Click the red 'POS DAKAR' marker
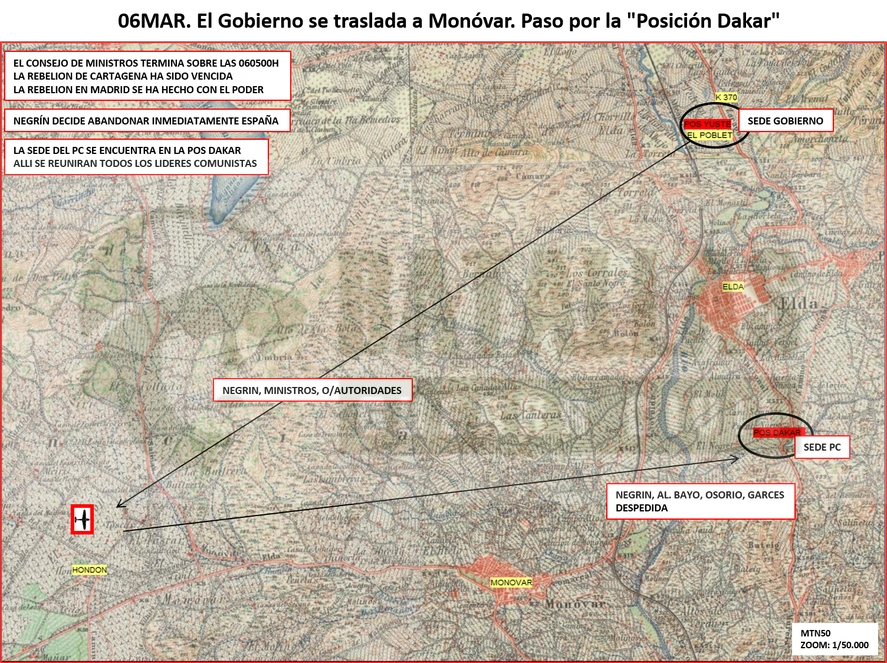 coord(777,433)
